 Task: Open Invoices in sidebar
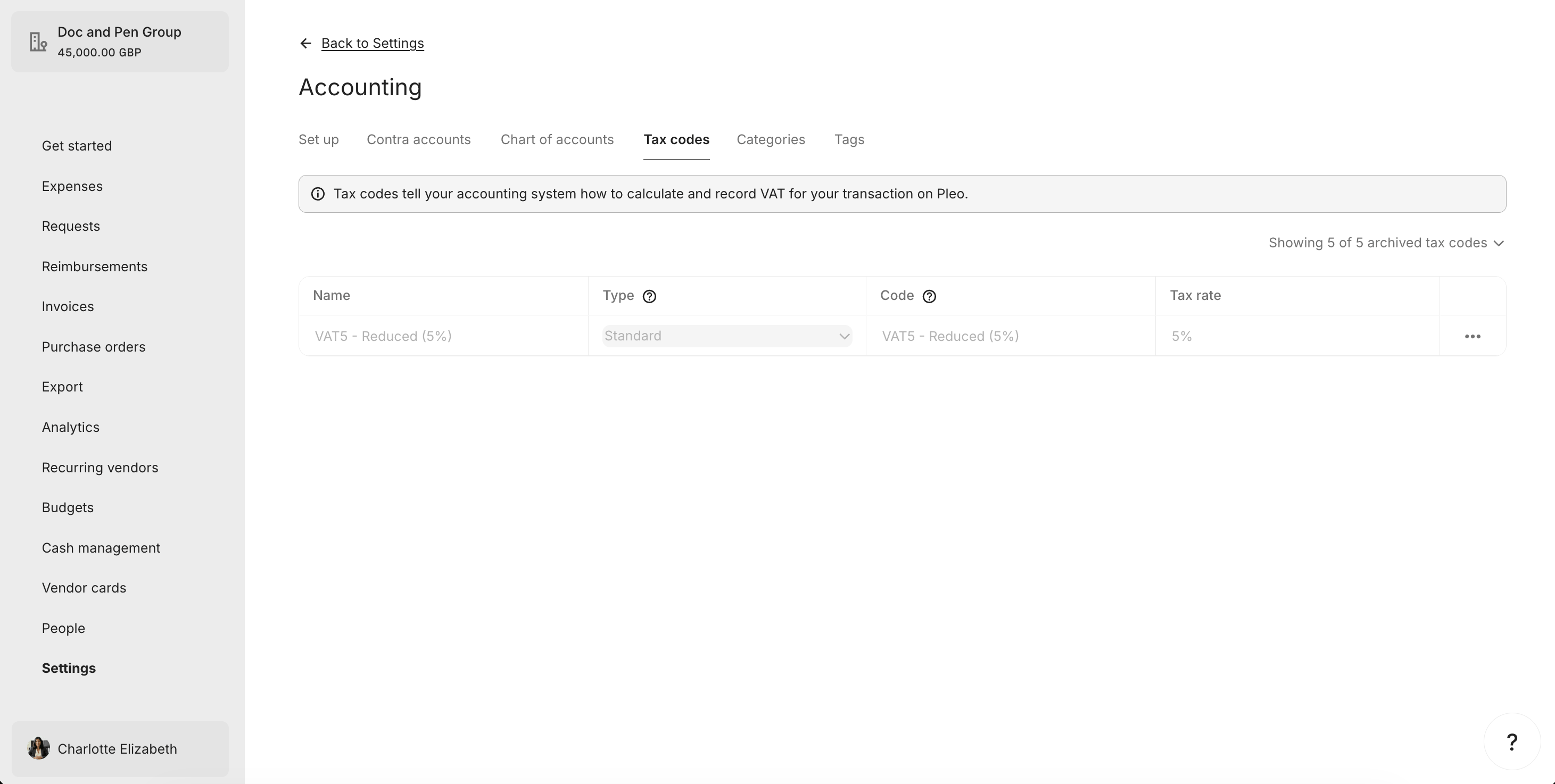click(68, 306)
